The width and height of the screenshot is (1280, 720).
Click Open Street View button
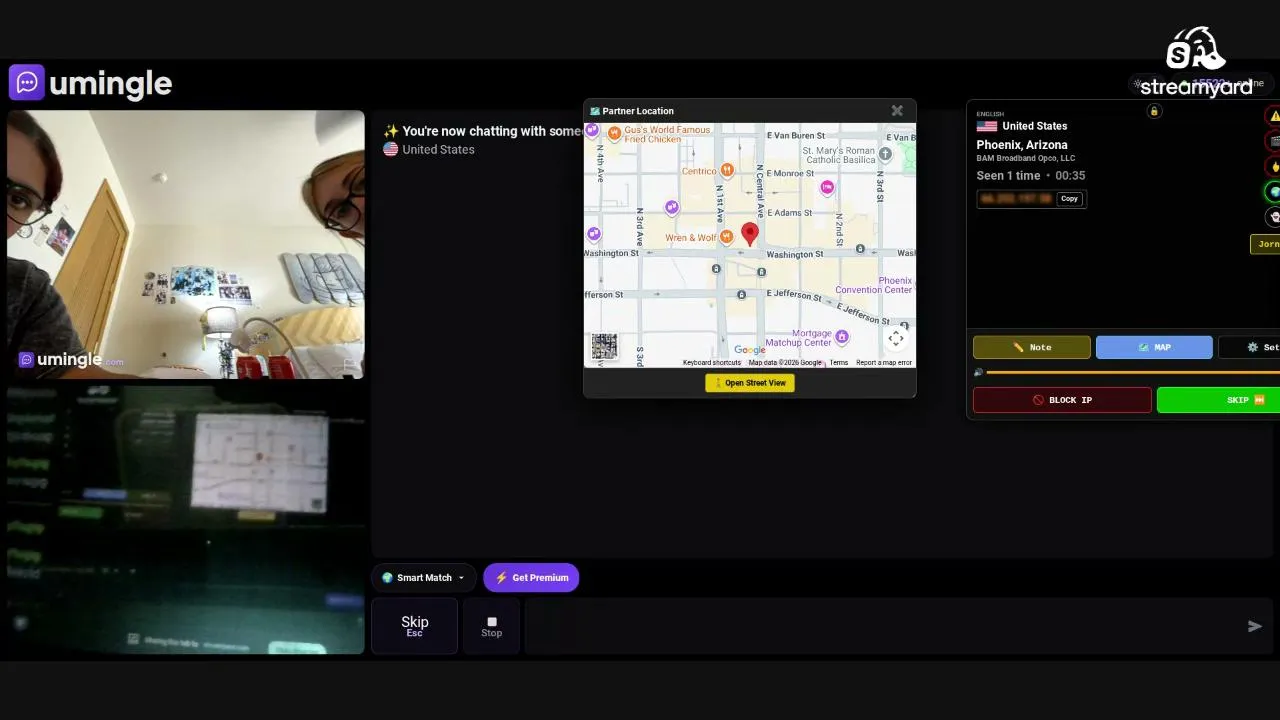[750, 383]
